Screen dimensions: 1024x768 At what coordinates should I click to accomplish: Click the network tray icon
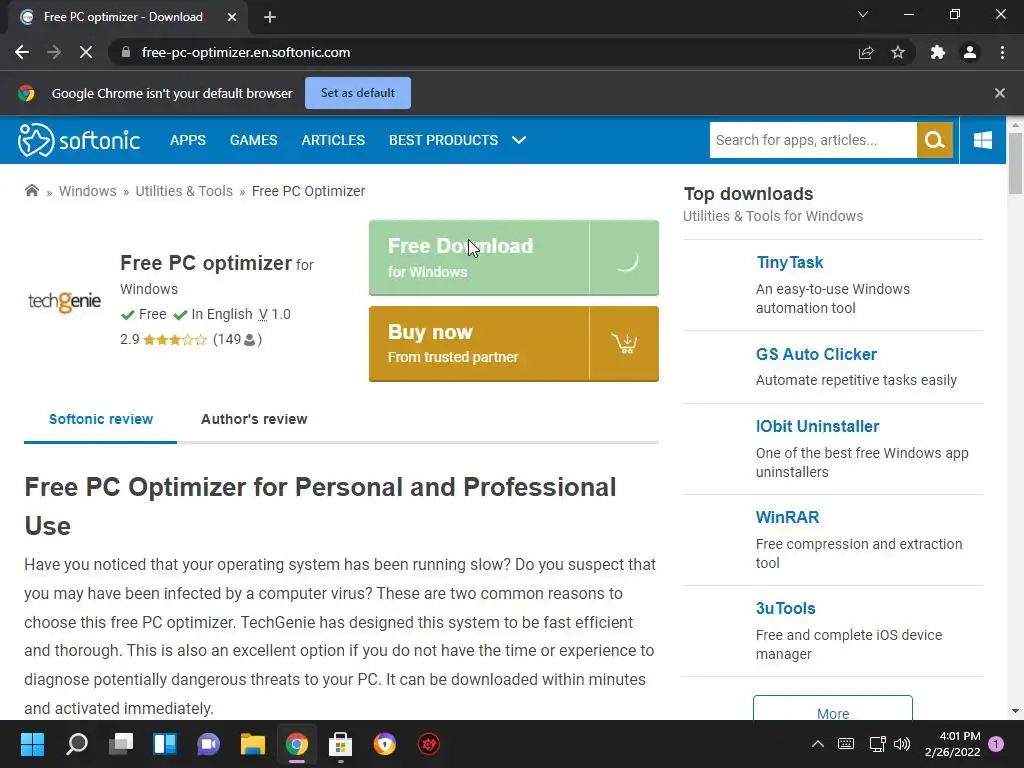pos(877,744)
